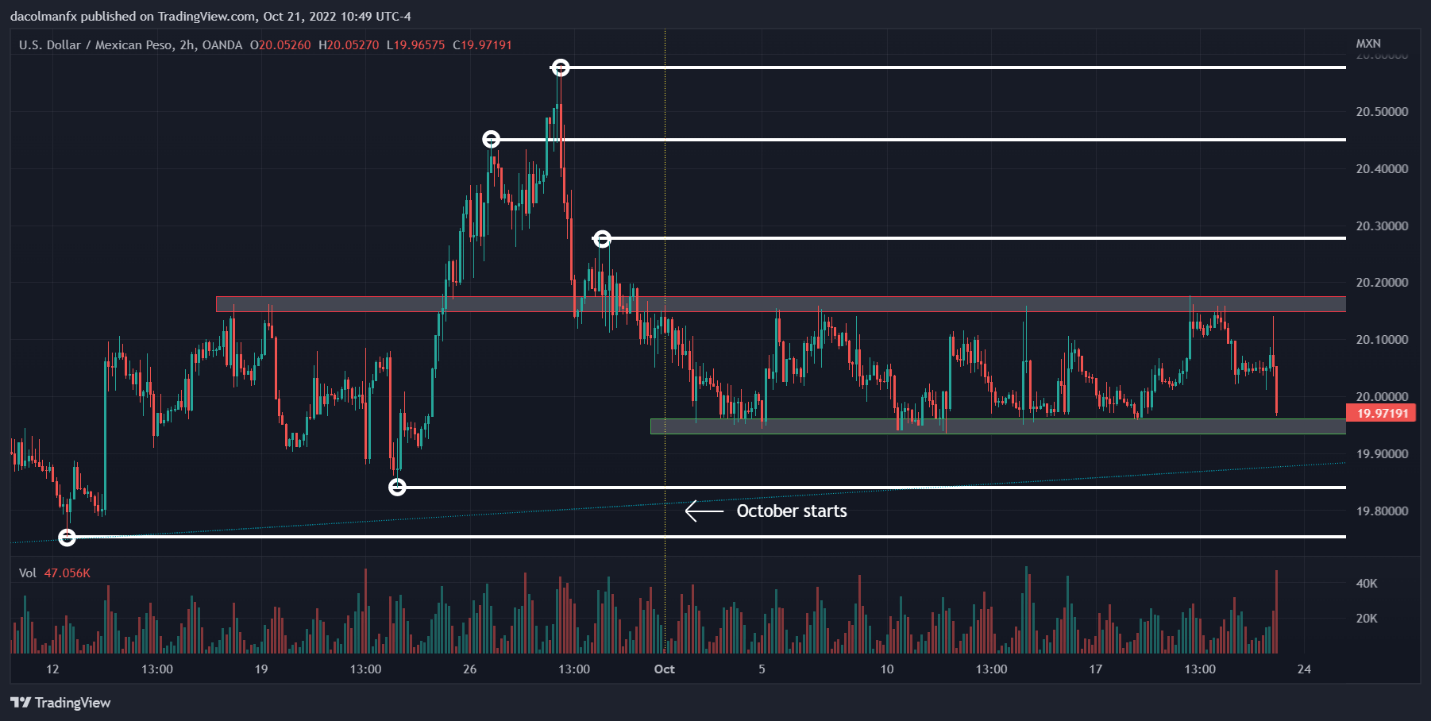Screen dimensions: 1431x721
Task: Click the MXN currency label
Action: pos(1369,44)
